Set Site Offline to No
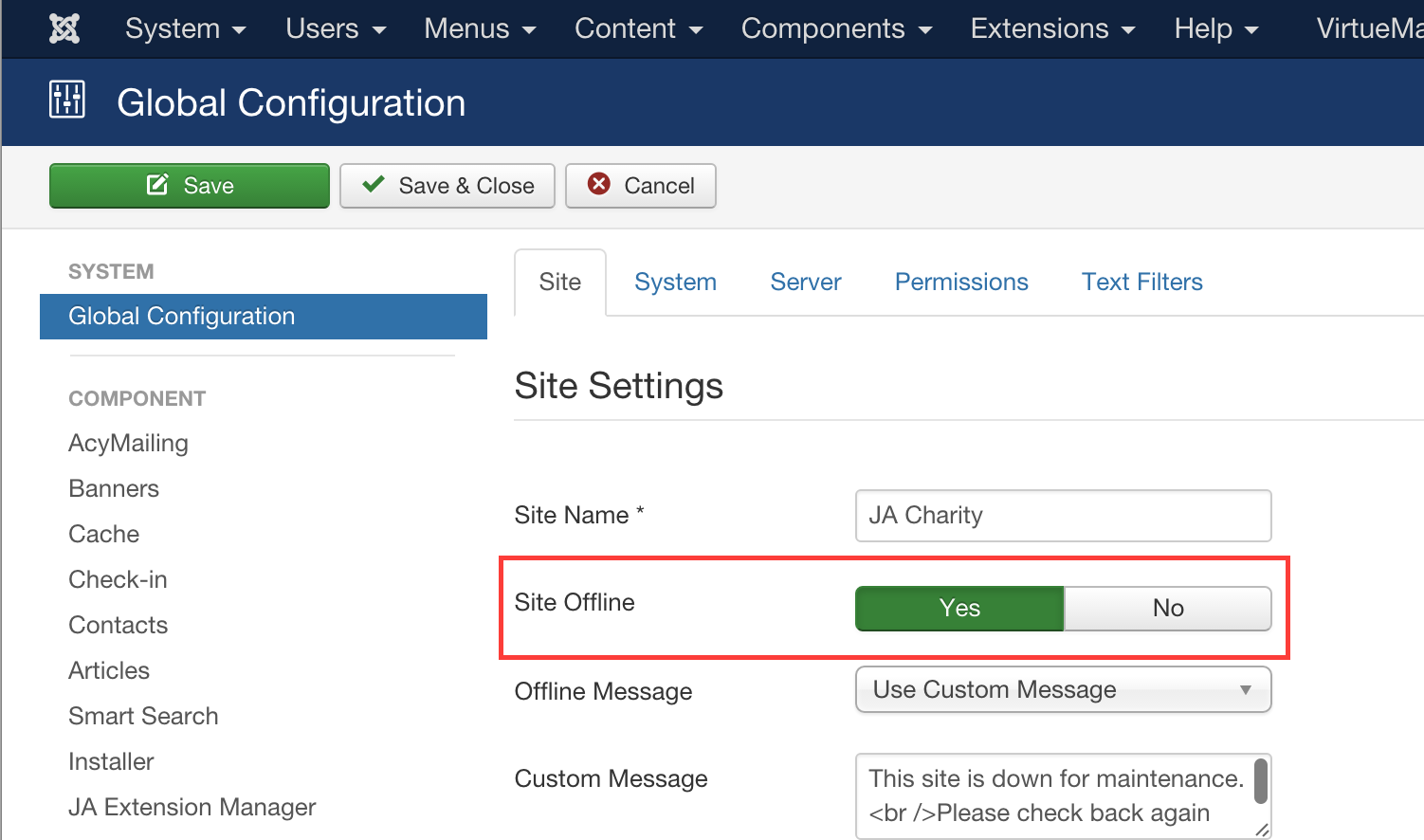1424x840 pixels. (x=1168, y=609)
